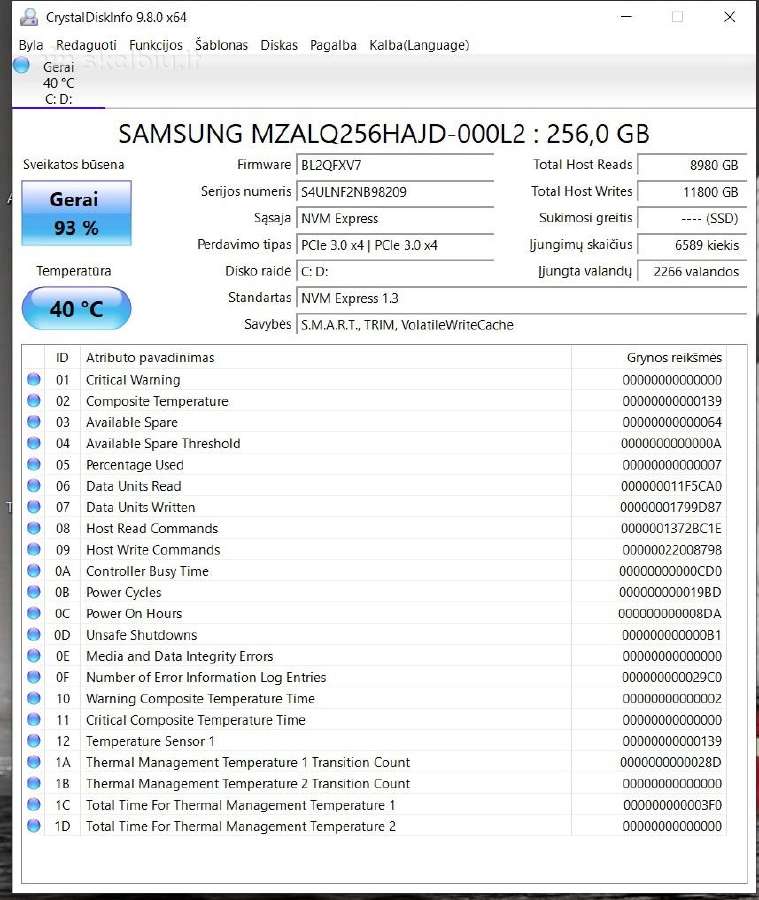
Task: Click the status orb for Critical Warning
Action: pyautogui.click(x=34, y=379)
